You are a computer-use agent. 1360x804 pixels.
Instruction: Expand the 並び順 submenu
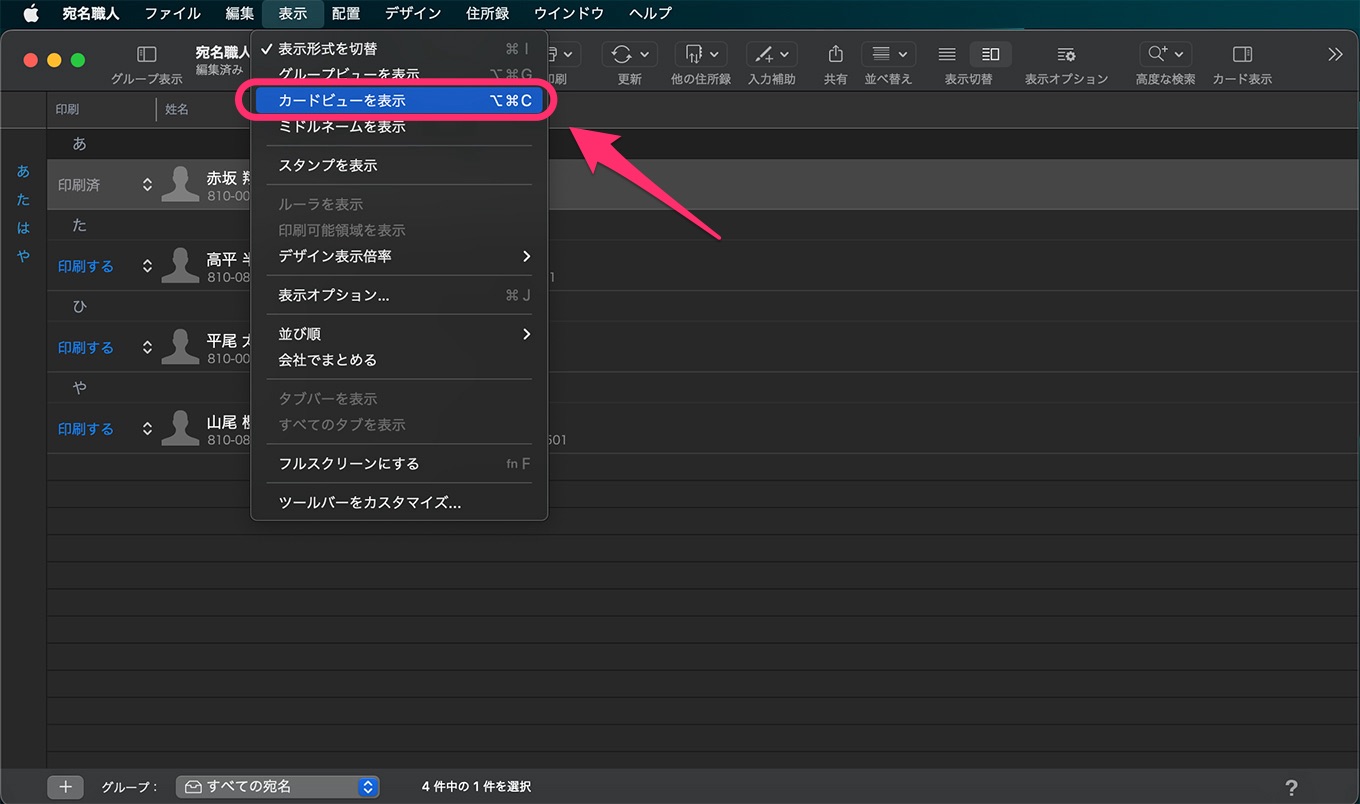[399, 334]
